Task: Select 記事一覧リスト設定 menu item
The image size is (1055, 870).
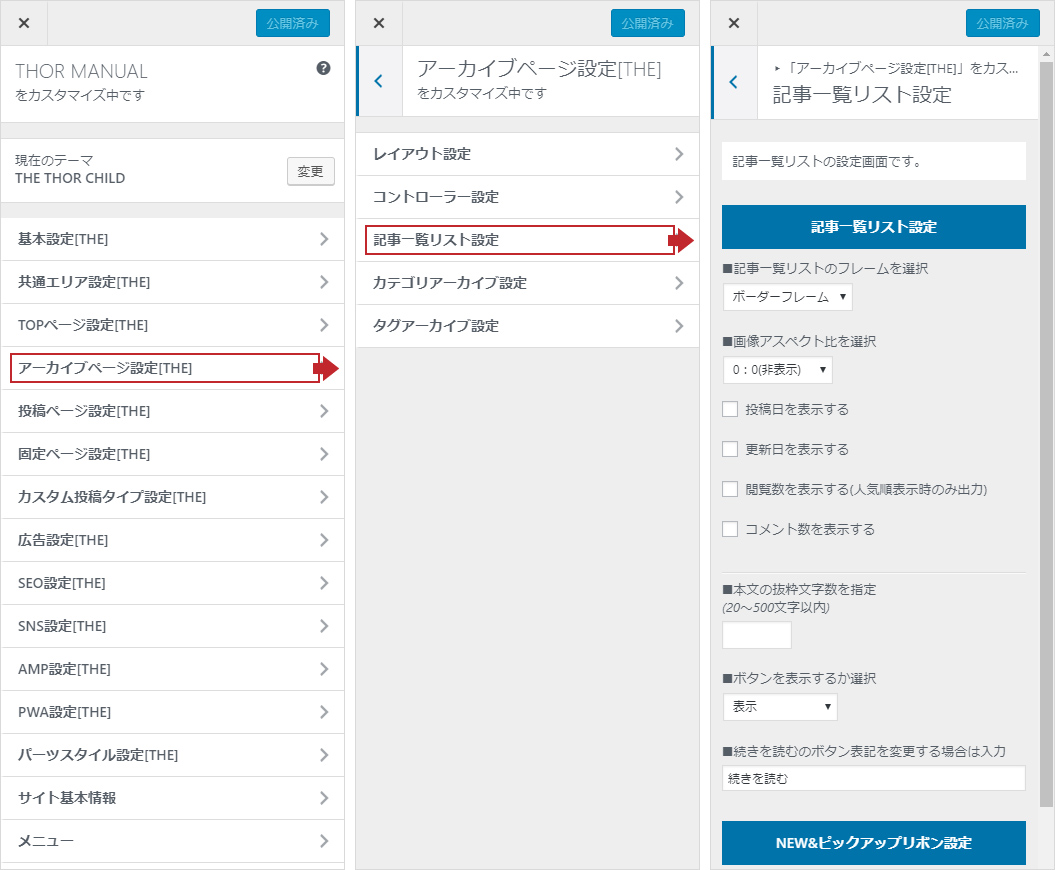Action: (x=518, y=240)
